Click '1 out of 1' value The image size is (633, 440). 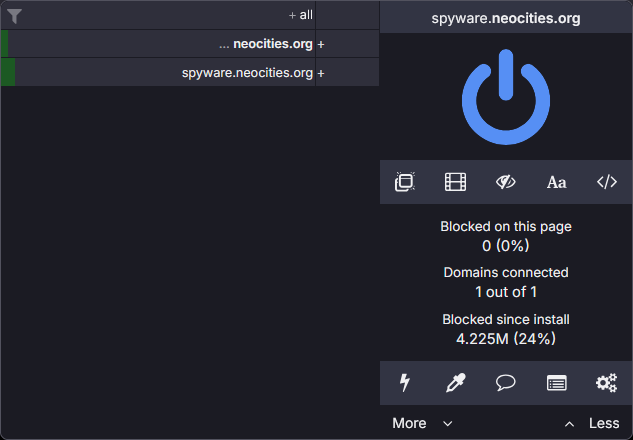506,292
